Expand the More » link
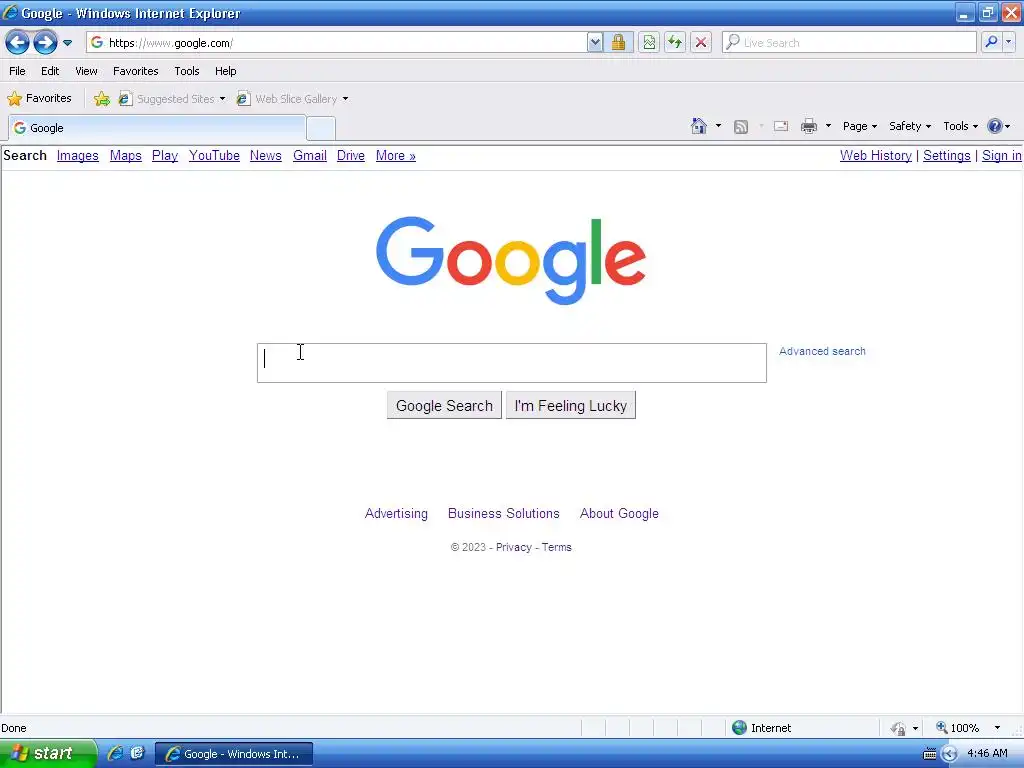Screen dimensions: 1024x768 pyautogui.click(x=396, y=155)
